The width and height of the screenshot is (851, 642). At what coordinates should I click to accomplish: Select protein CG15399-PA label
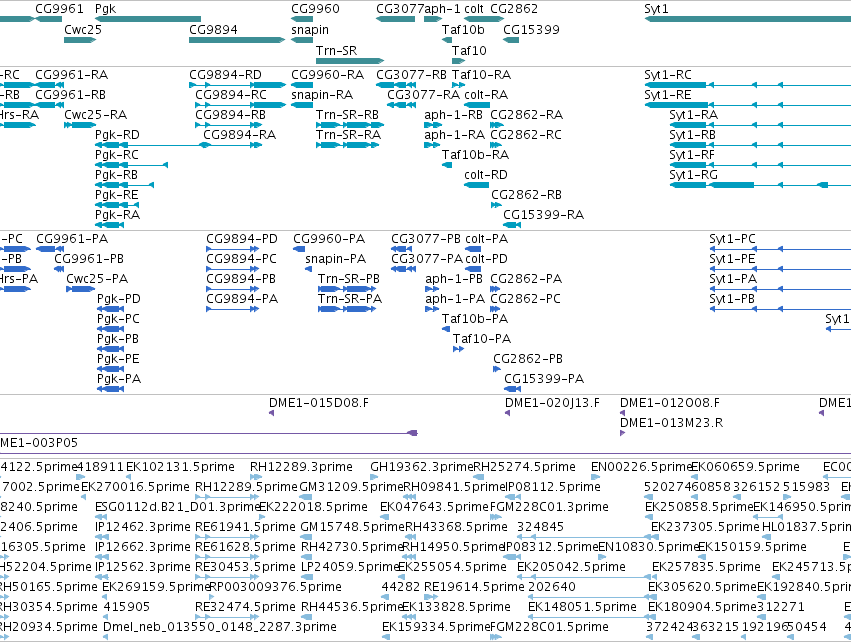pyautogui.click(x=544, y=379)
